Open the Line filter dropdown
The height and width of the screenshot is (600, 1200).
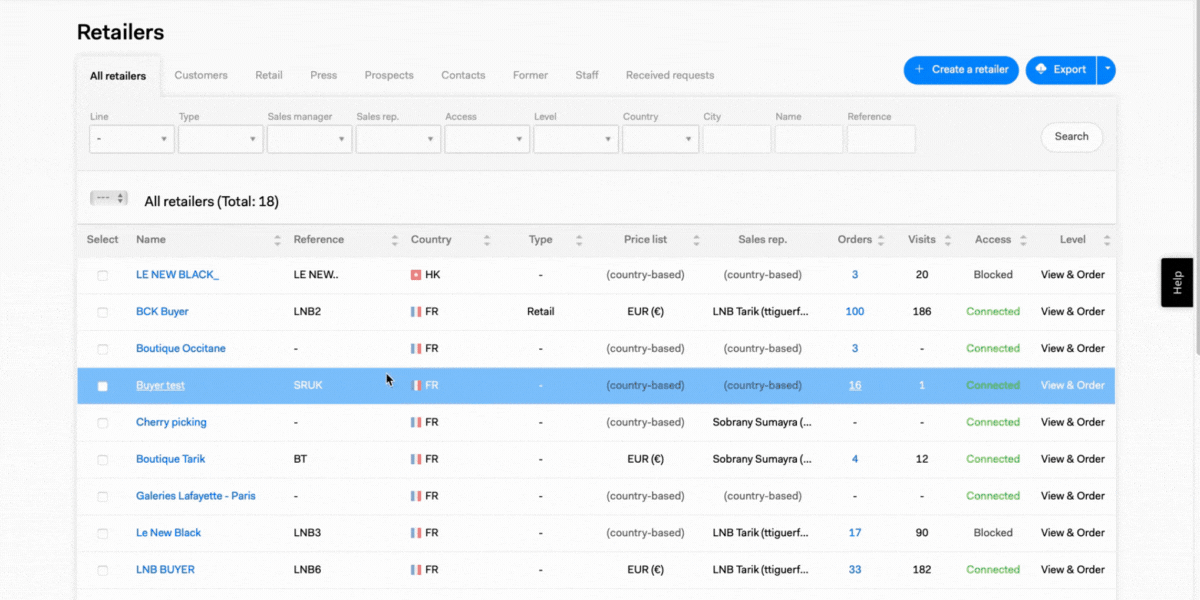pos(132,139)
